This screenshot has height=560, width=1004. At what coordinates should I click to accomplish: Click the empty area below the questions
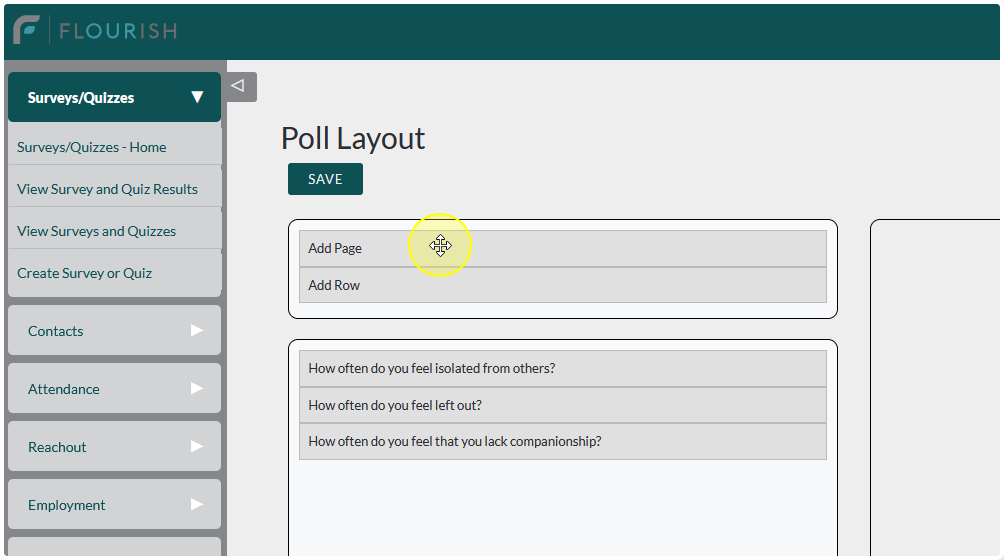(562, 510)
